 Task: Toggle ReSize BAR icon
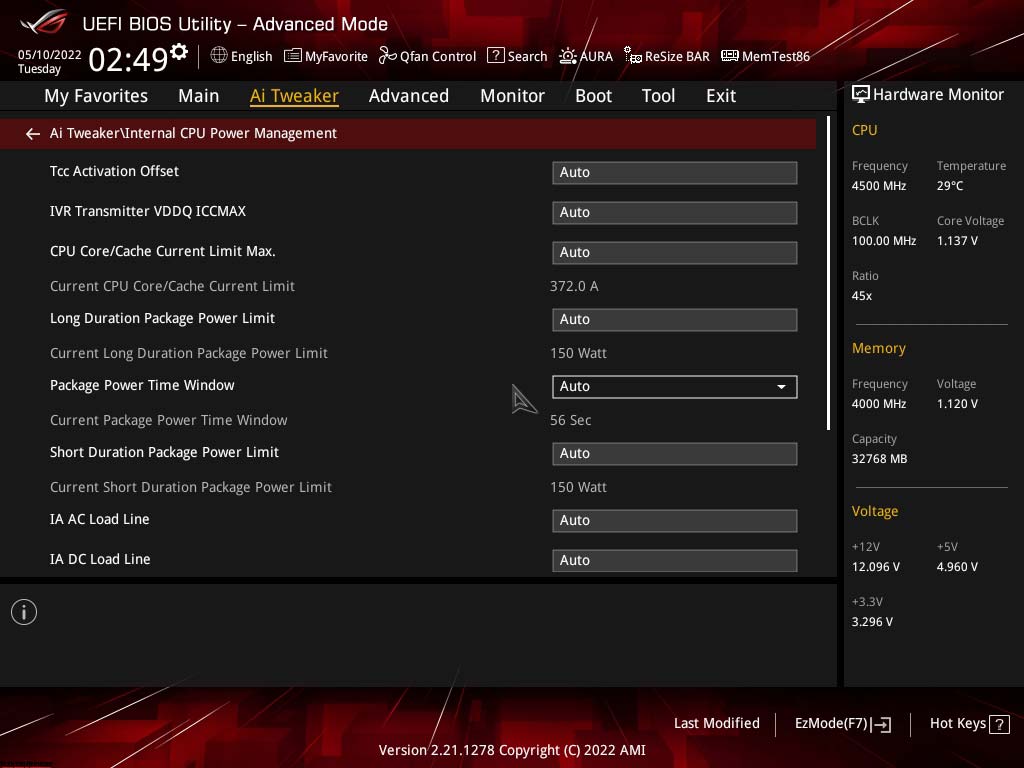(632, 56)
